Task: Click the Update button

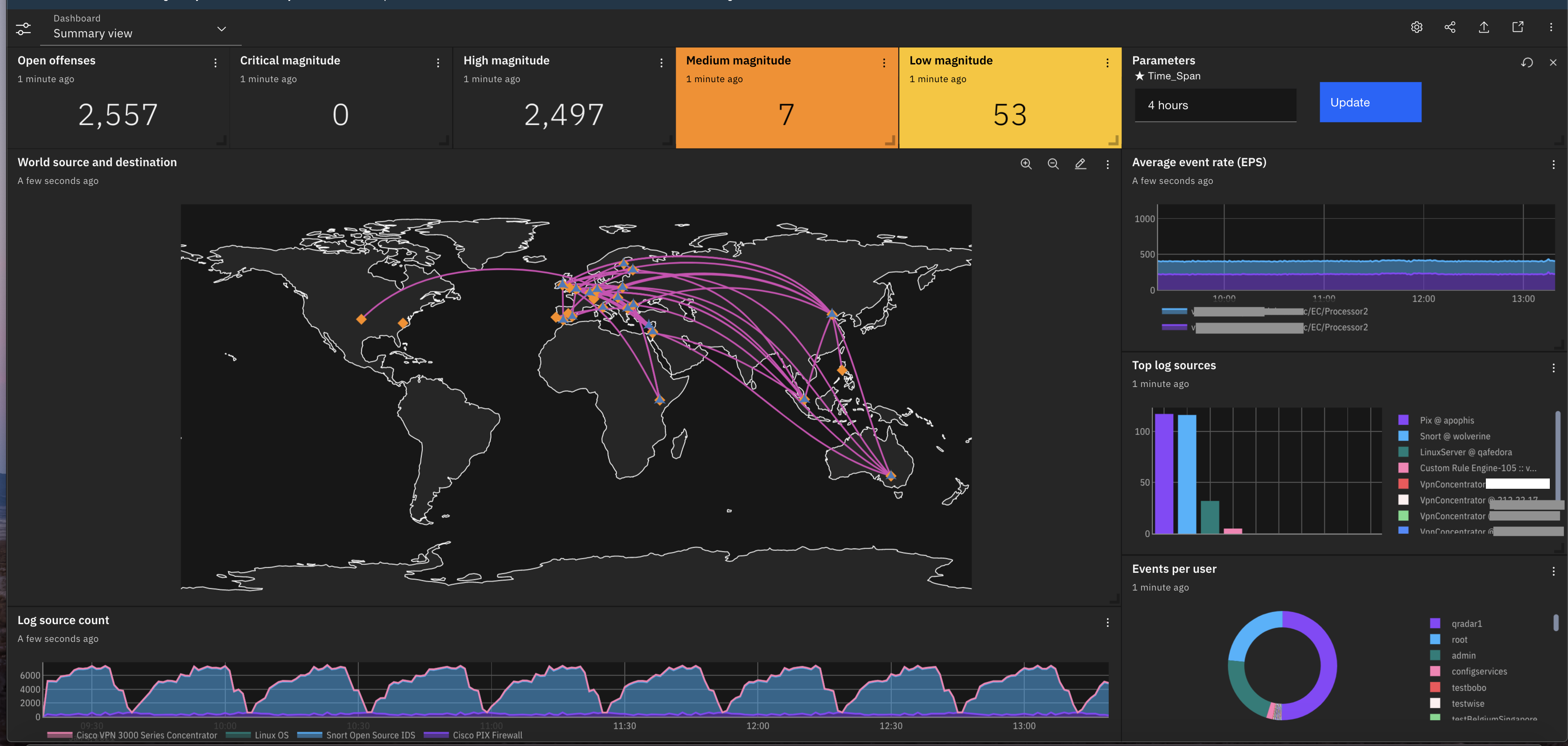Action: click(x=1370, y=102)
